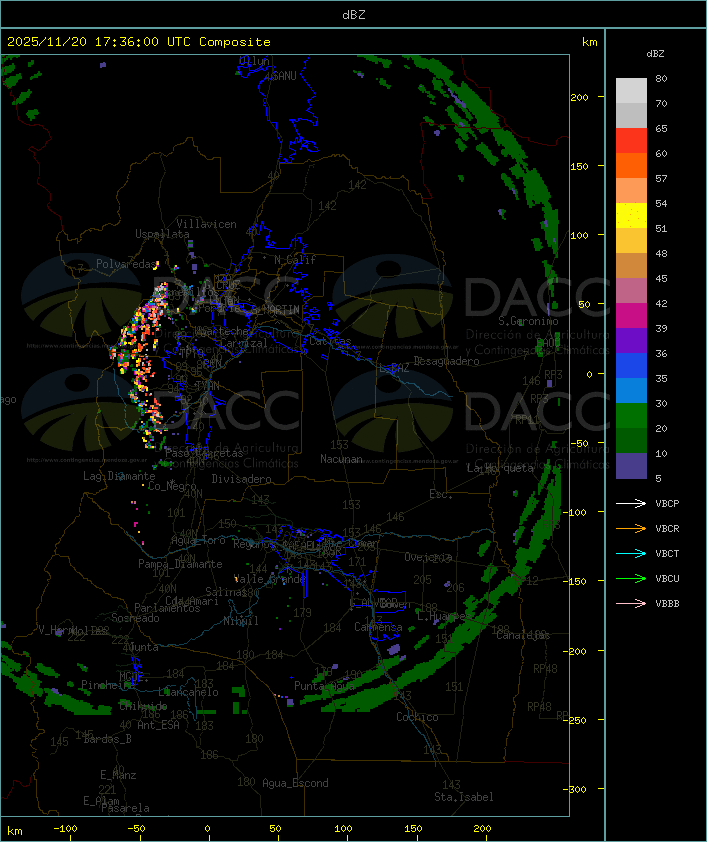Screen dimensions: 707x842
Task: Select the bright orange 57-60 dBZ swatch
Action: point(631,165)
